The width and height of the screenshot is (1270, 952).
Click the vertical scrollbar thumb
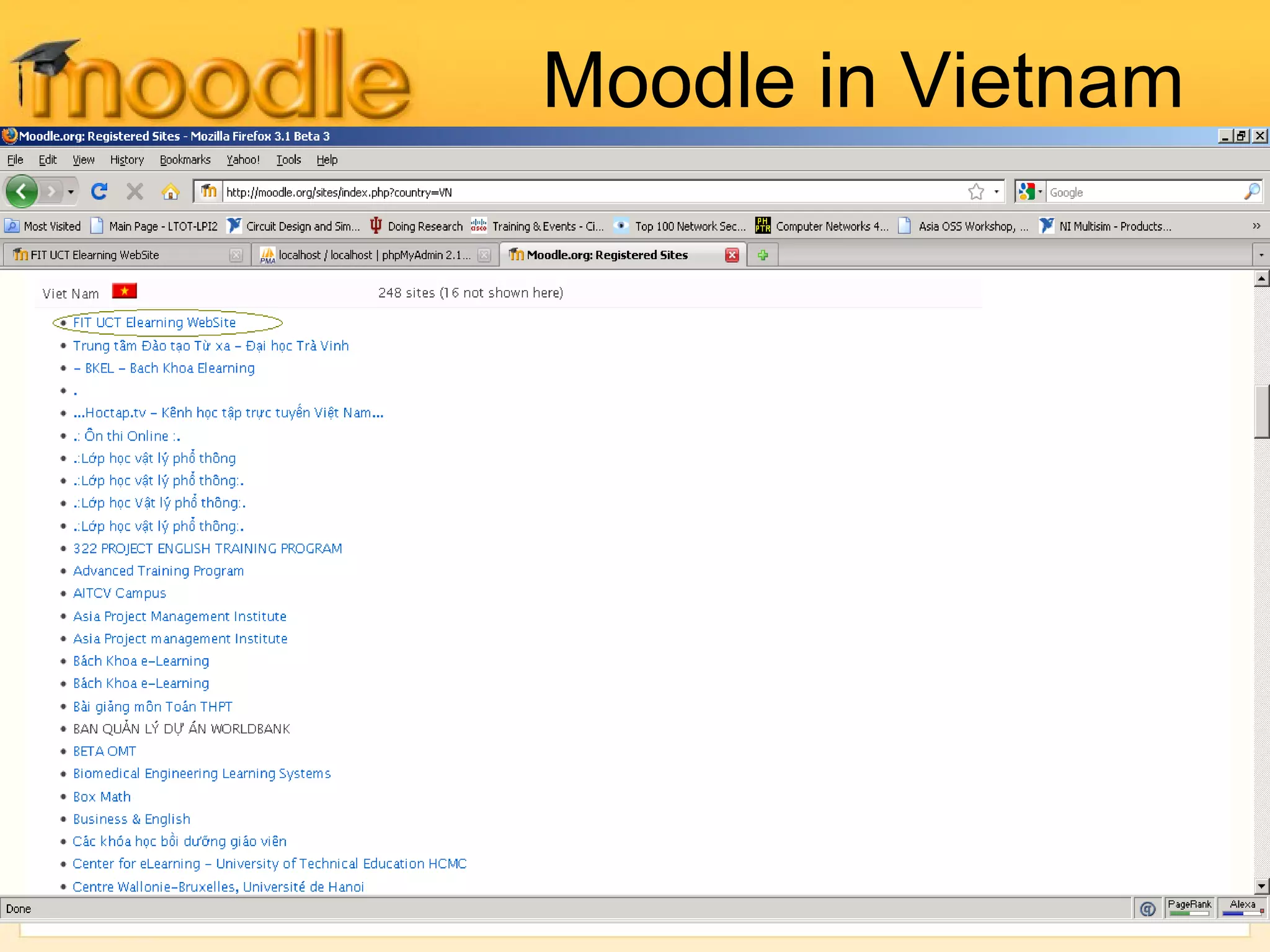[x=1261, y=412]
